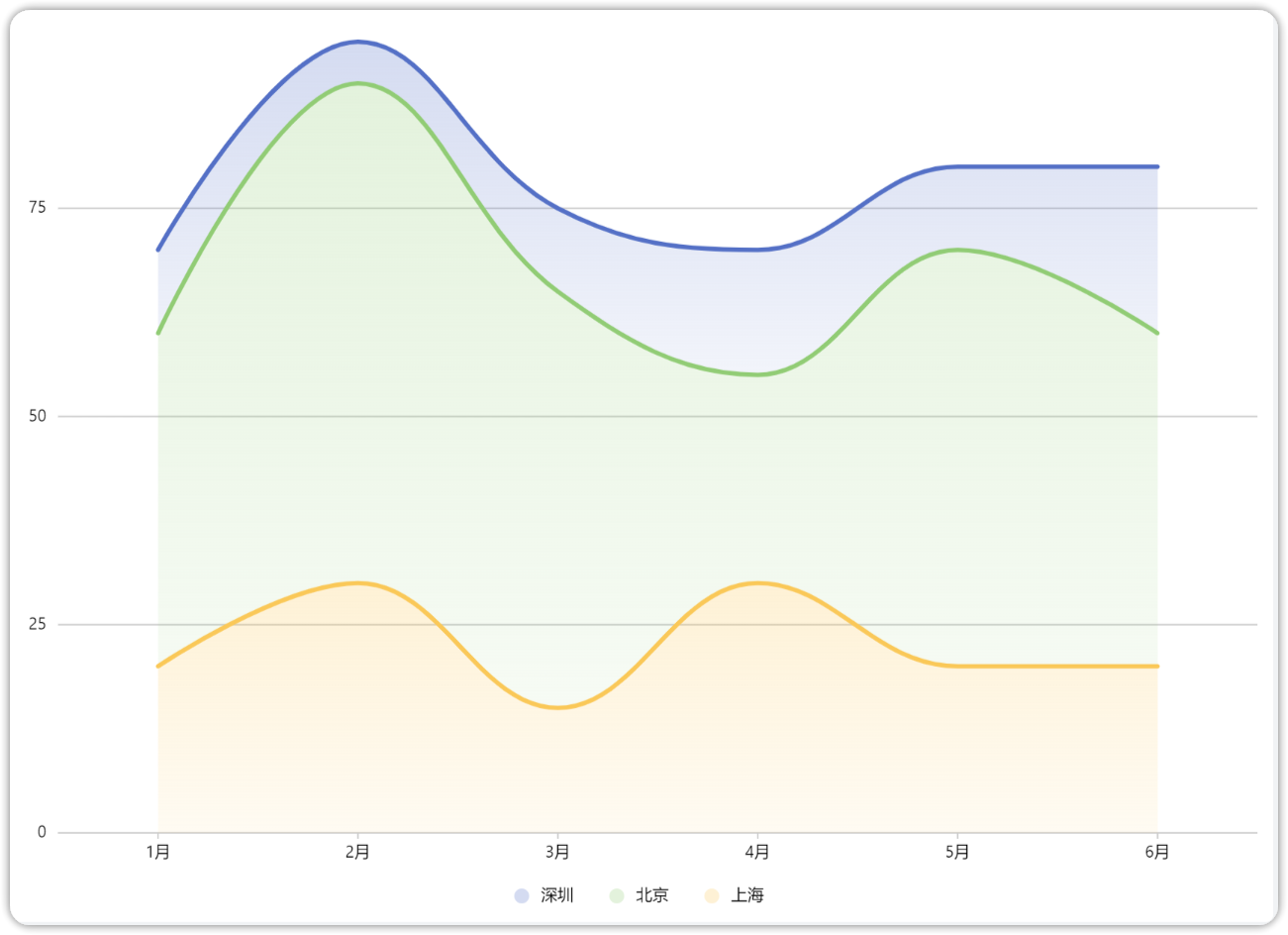Select the 1月 x-axis label
The width and height of the screenshot is (1288, 935).
(158, 852)
